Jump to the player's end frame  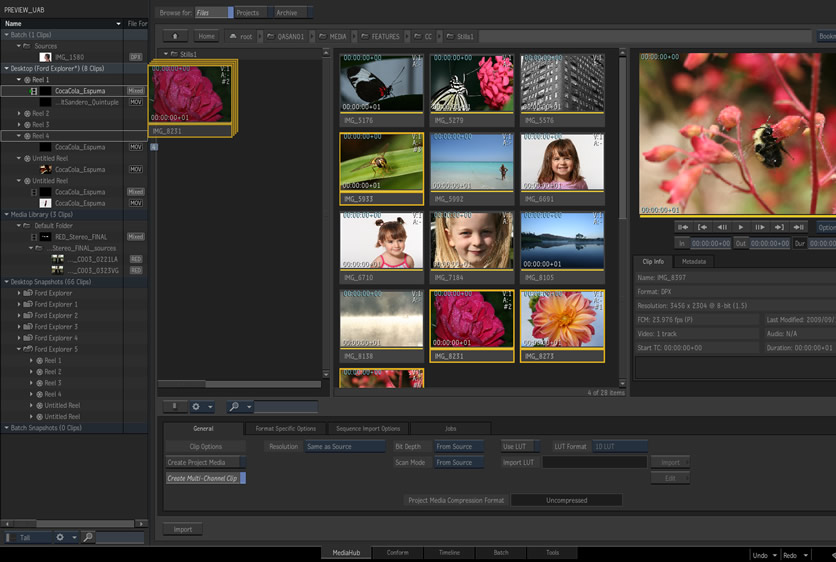tap(799, 227)
